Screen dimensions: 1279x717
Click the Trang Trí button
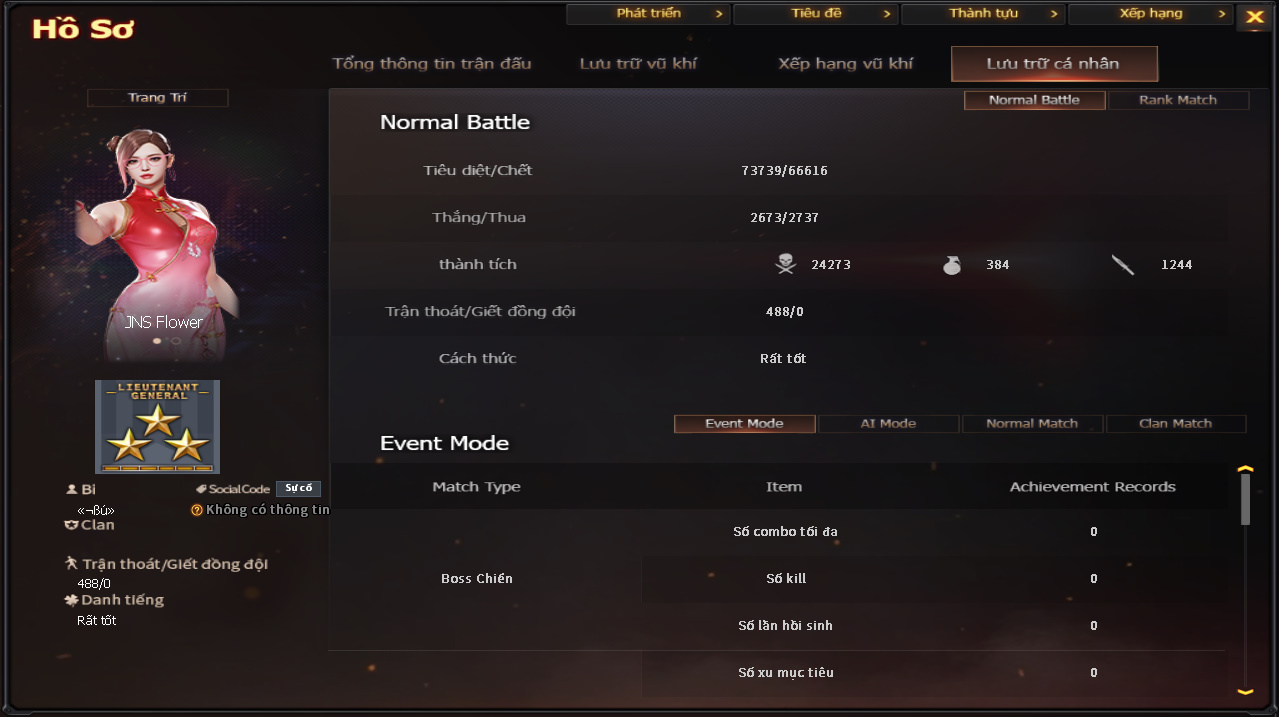[x=158, y=98]
